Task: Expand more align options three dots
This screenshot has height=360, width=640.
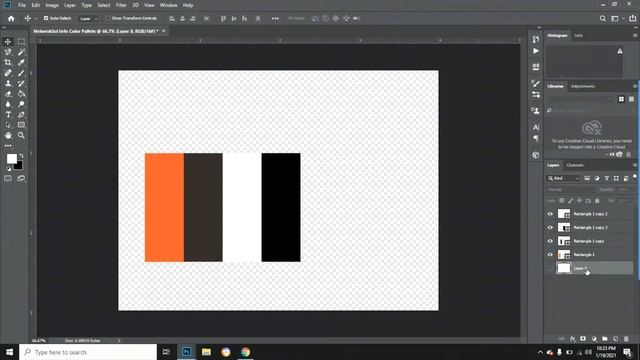Action: 275,18
